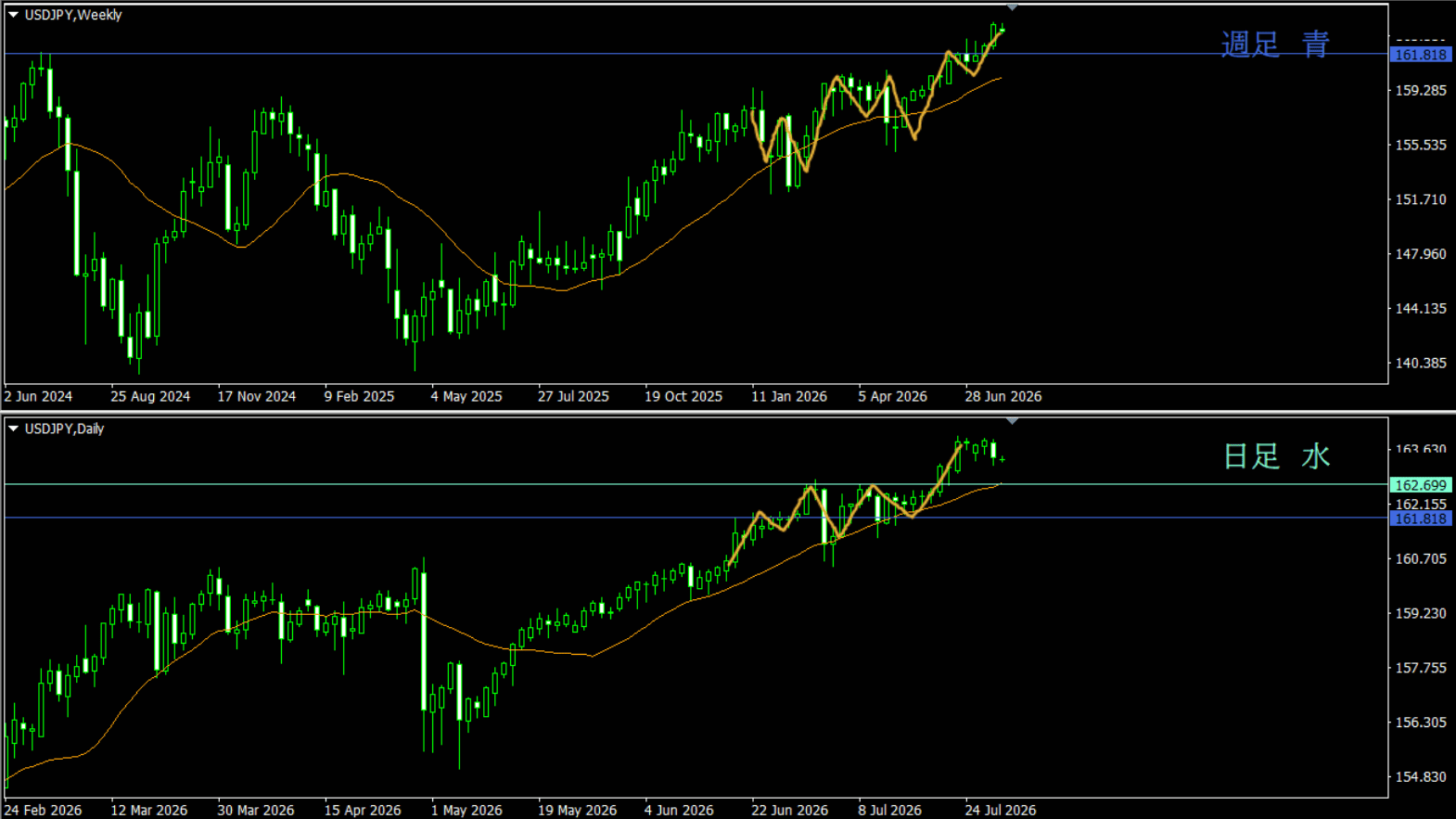Click the 159.285 price scale value
The height and width of the screenshot is (819, 1456).
(x=1421, y=91)
